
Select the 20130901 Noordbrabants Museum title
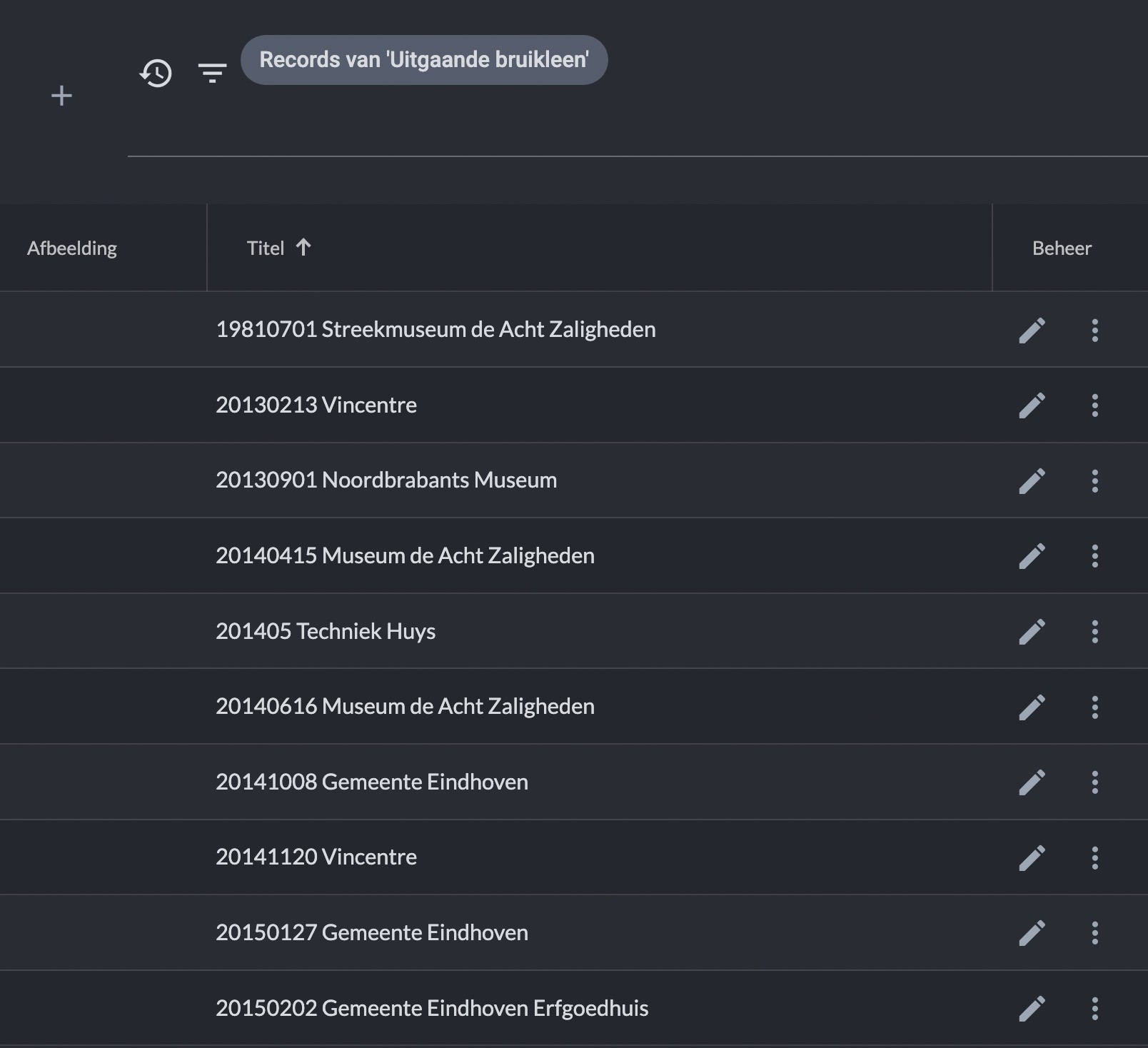tap(386, 480)
